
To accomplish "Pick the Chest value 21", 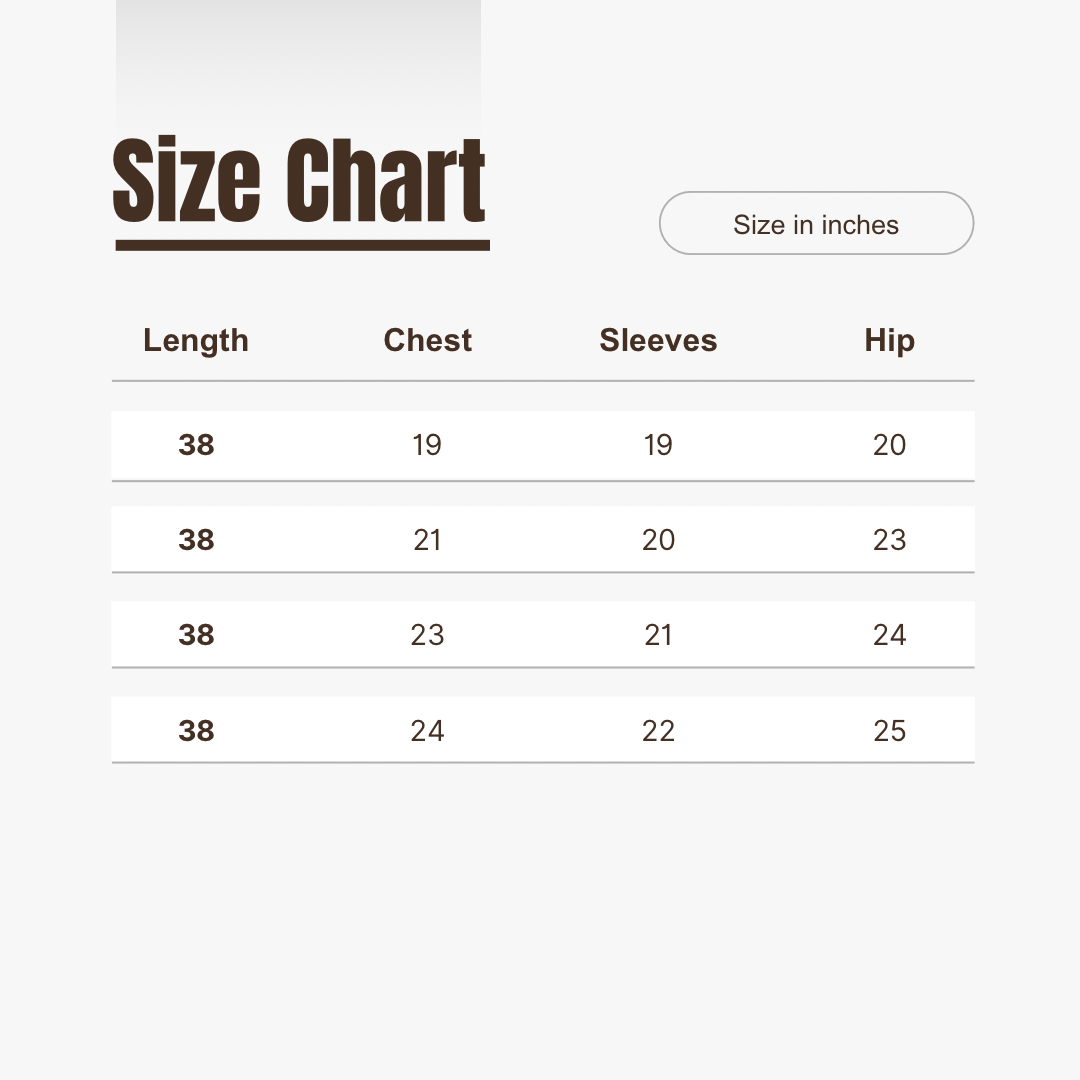I will pyautogui.click(x=427, y=540).
